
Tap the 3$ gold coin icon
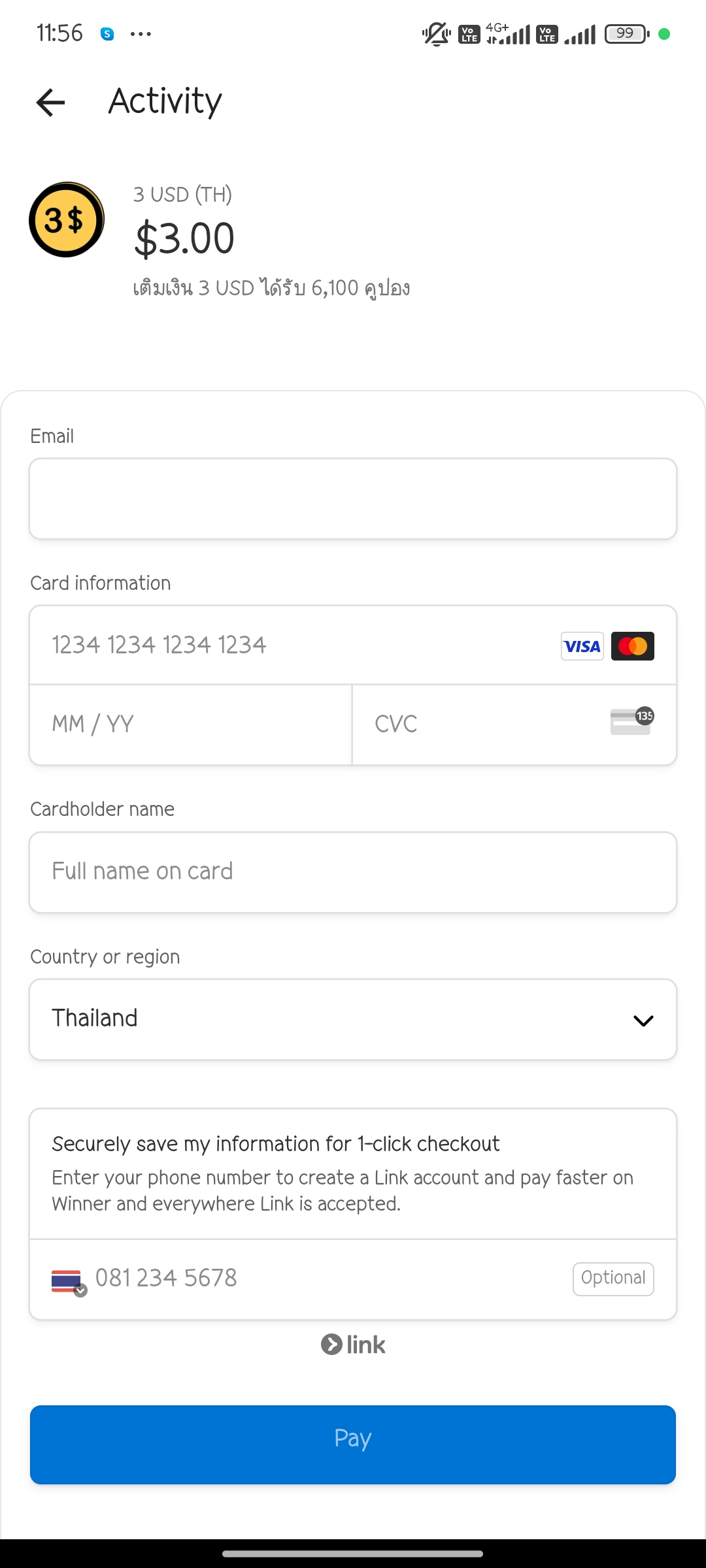pyautogui.click(x=66, y=220)
